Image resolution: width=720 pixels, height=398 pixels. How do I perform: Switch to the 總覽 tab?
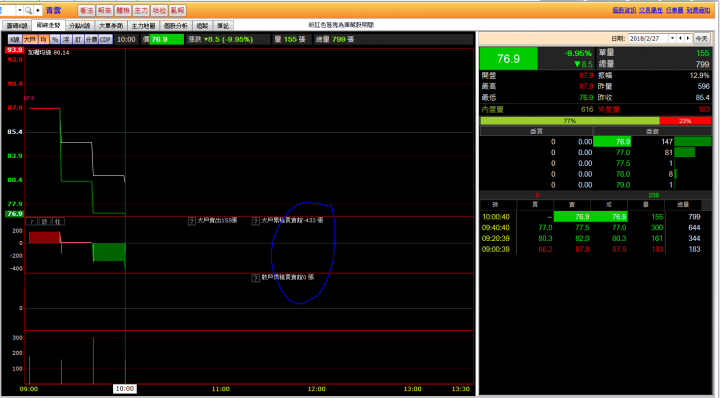pos(202,26)
